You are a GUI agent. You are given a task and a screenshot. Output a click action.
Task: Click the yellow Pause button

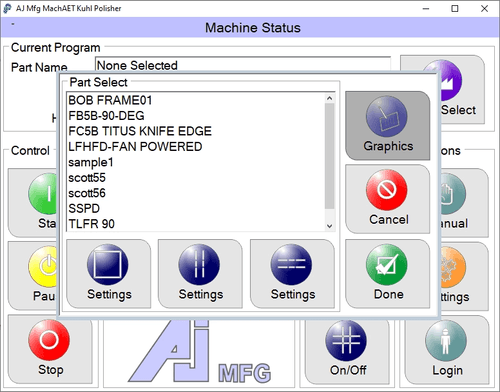click(x=32, y=276)
